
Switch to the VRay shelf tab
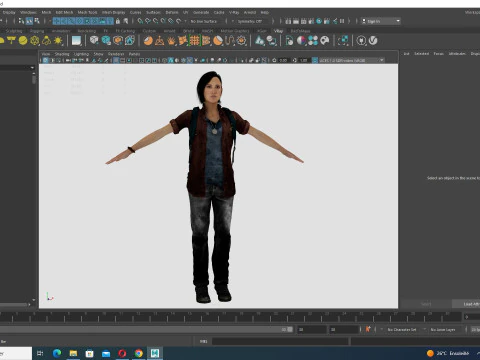pos(278,31)
